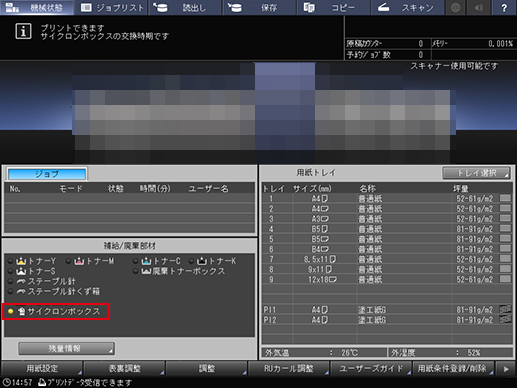517x388 pixels.
Task: Select the PI2 塗工紙G row
Action: [387, 320]
